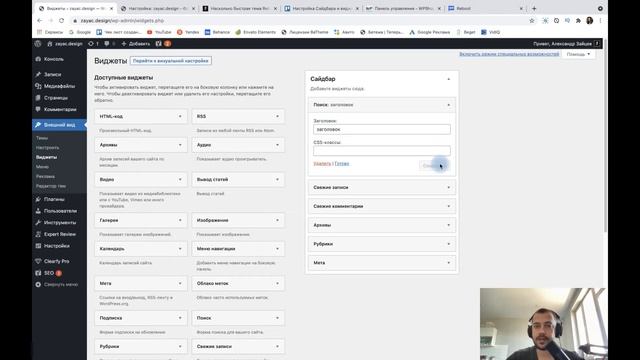Image resolution: width=640 pixels, height=360 pixels.
Task: Click the WordPress logo in admin bar
Action: tap(38, 44)
